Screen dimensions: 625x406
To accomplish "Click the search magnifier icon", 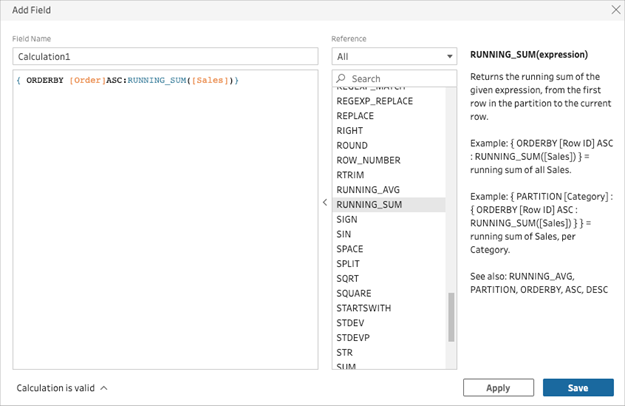I will (341, 78).
